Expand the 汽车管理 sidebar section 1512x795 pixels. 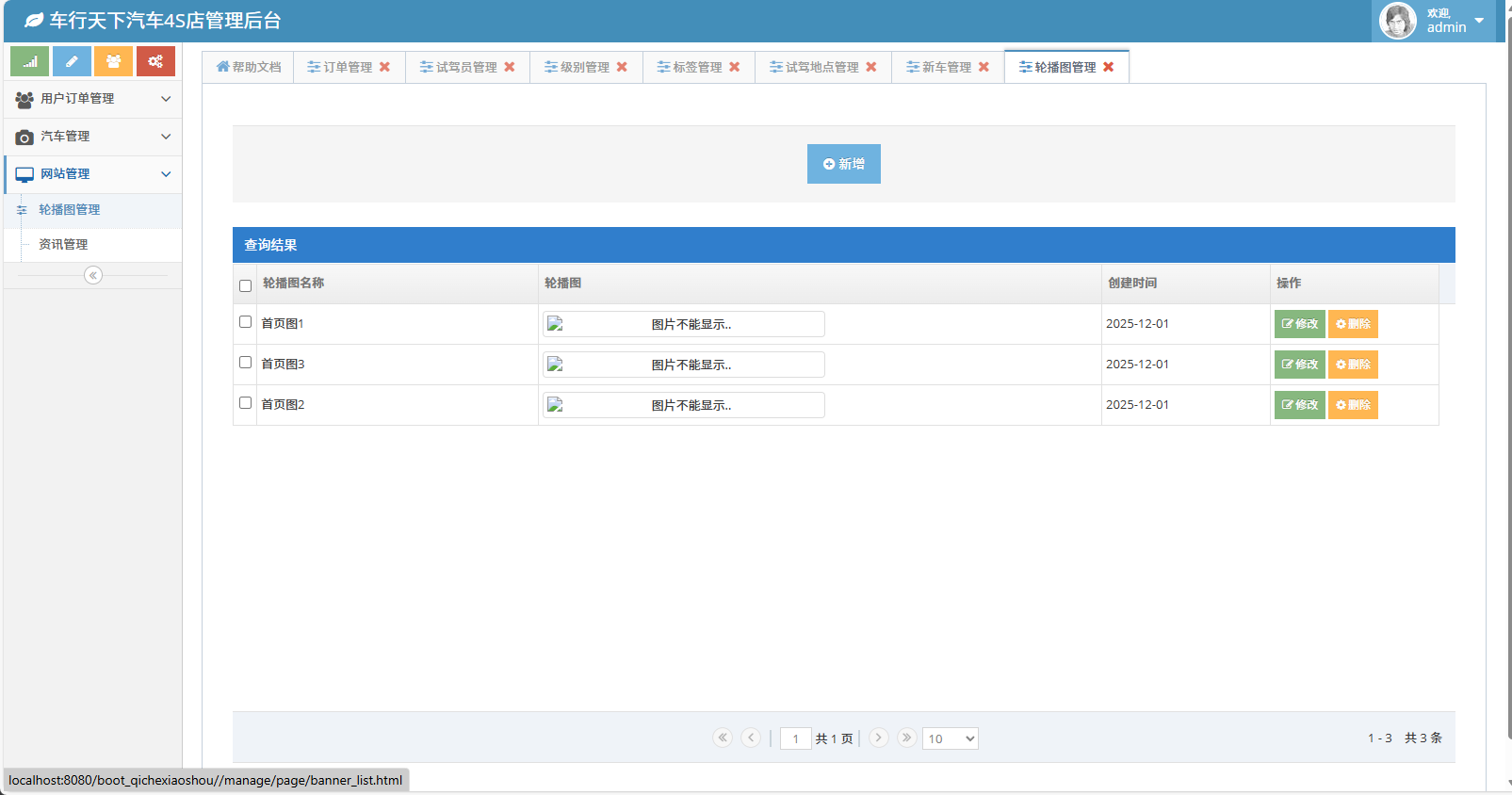(x=92, y=137)
